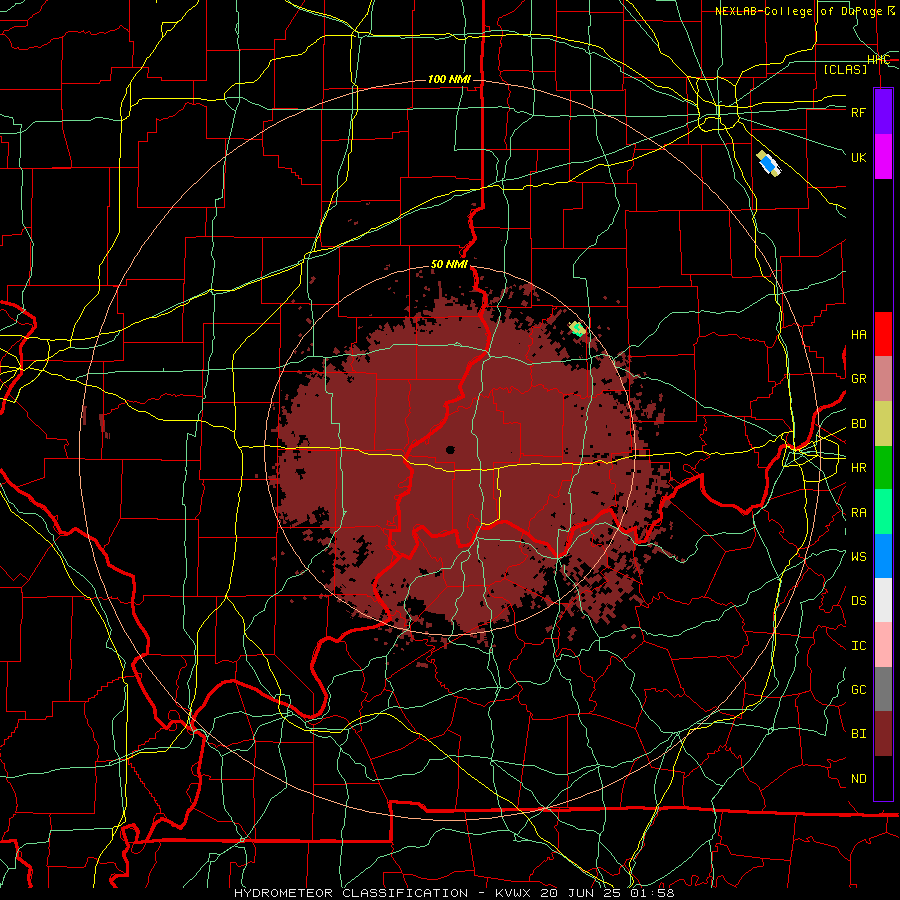The width and height of the screenshot is (900, 900).
Task: Select the GR pink legend color block
Action: coord(883,379)
